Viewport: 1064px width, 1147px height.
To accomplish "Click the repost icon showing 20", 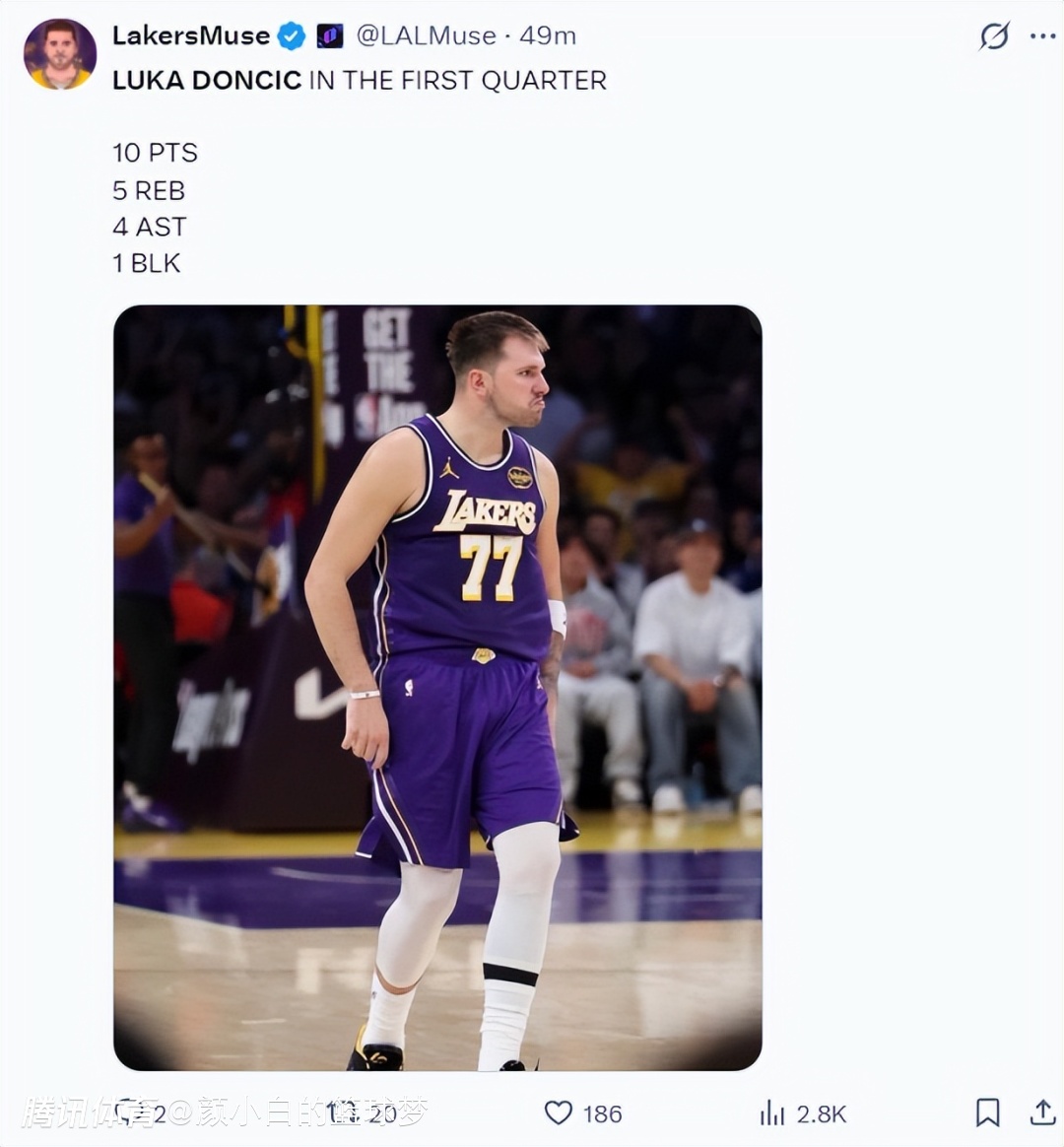I will pos(343,1113).
